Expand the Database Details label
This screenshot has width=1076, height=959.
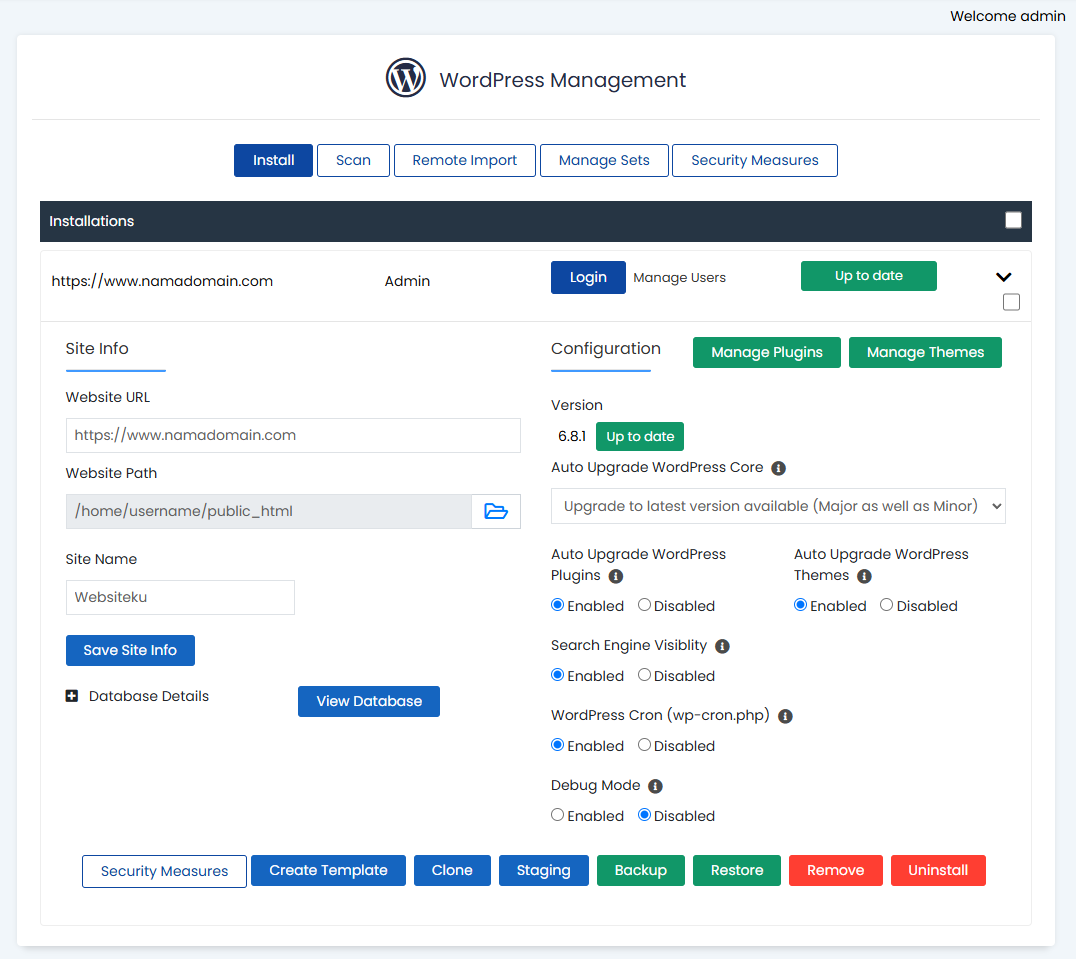click(149, 696)
